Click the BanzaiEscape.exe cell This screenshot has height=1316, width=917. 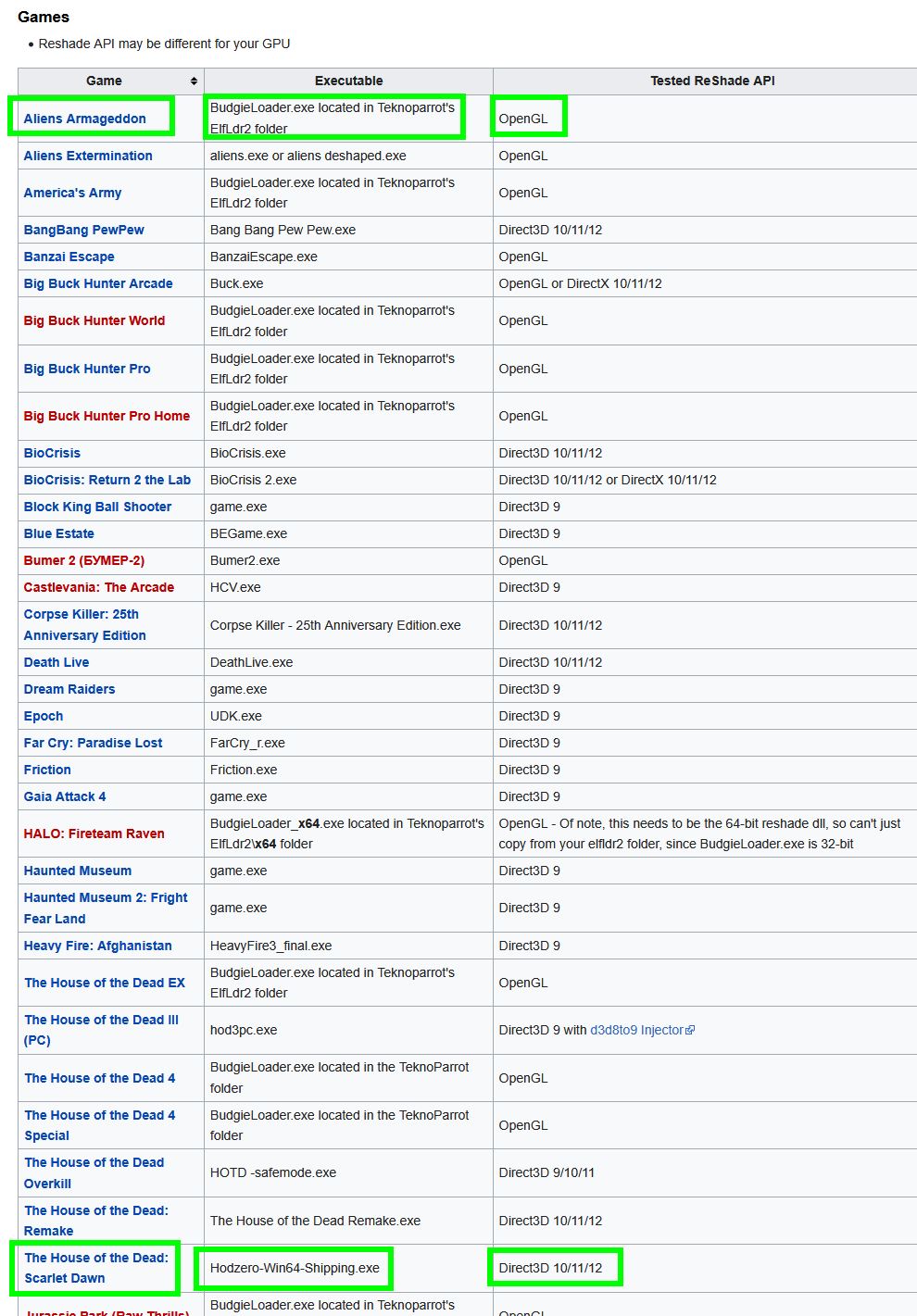(x=348, y=257)
